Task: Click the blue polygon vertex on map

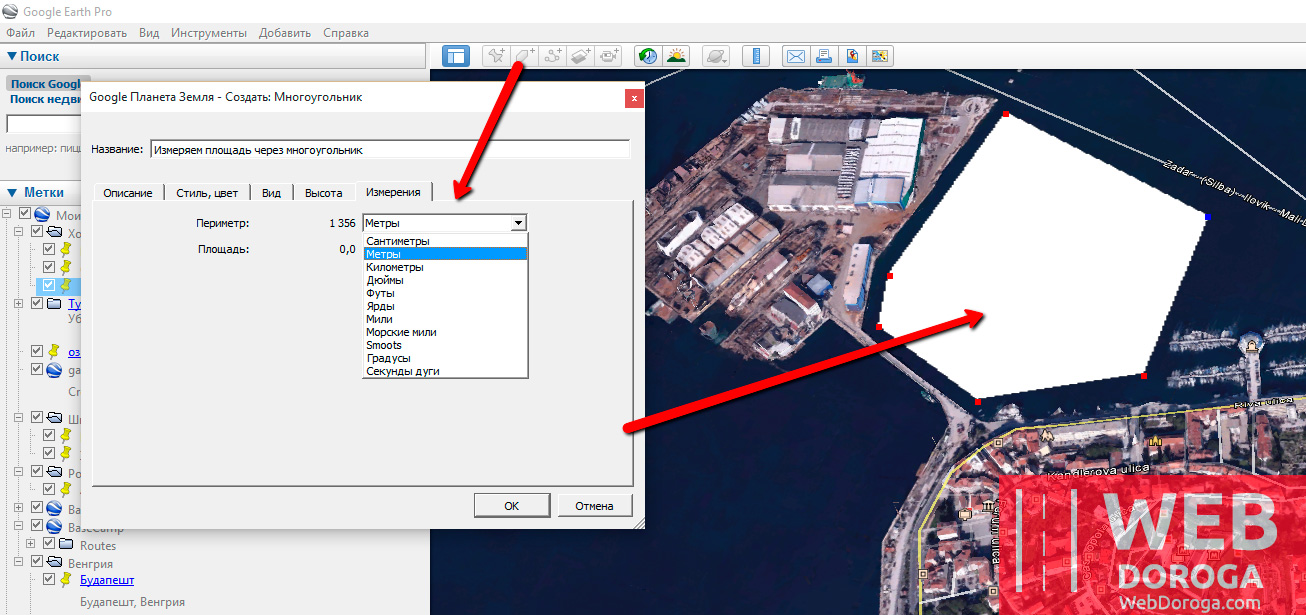Action: coord(1208,216)
